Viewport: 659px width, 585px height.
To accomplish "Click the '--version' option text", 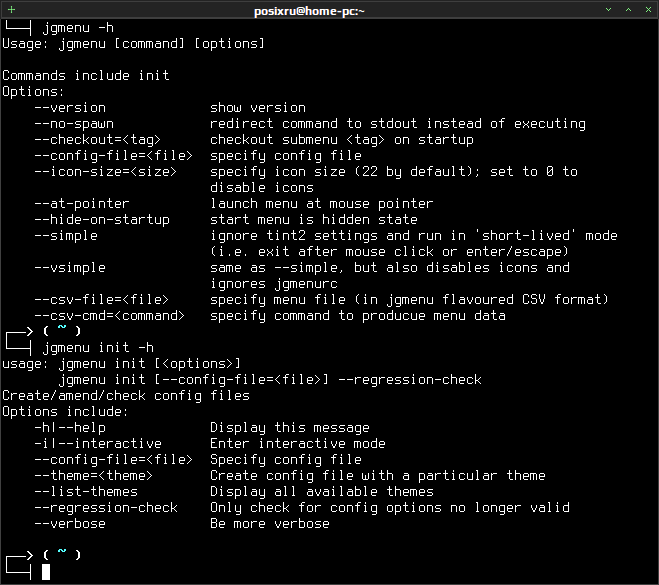I will tap(70, 108).
